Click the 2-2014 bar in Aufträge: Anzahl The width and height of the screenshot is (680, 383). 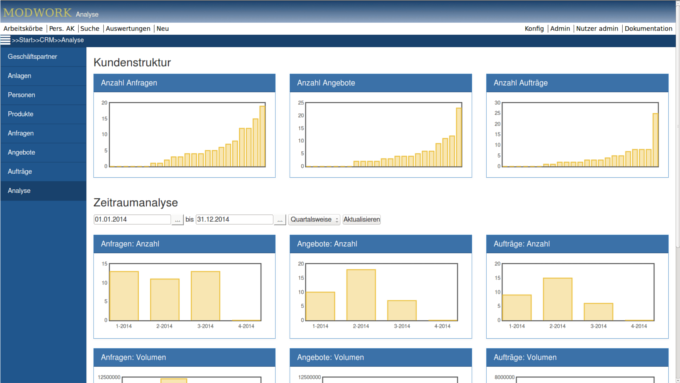(558, 299)
